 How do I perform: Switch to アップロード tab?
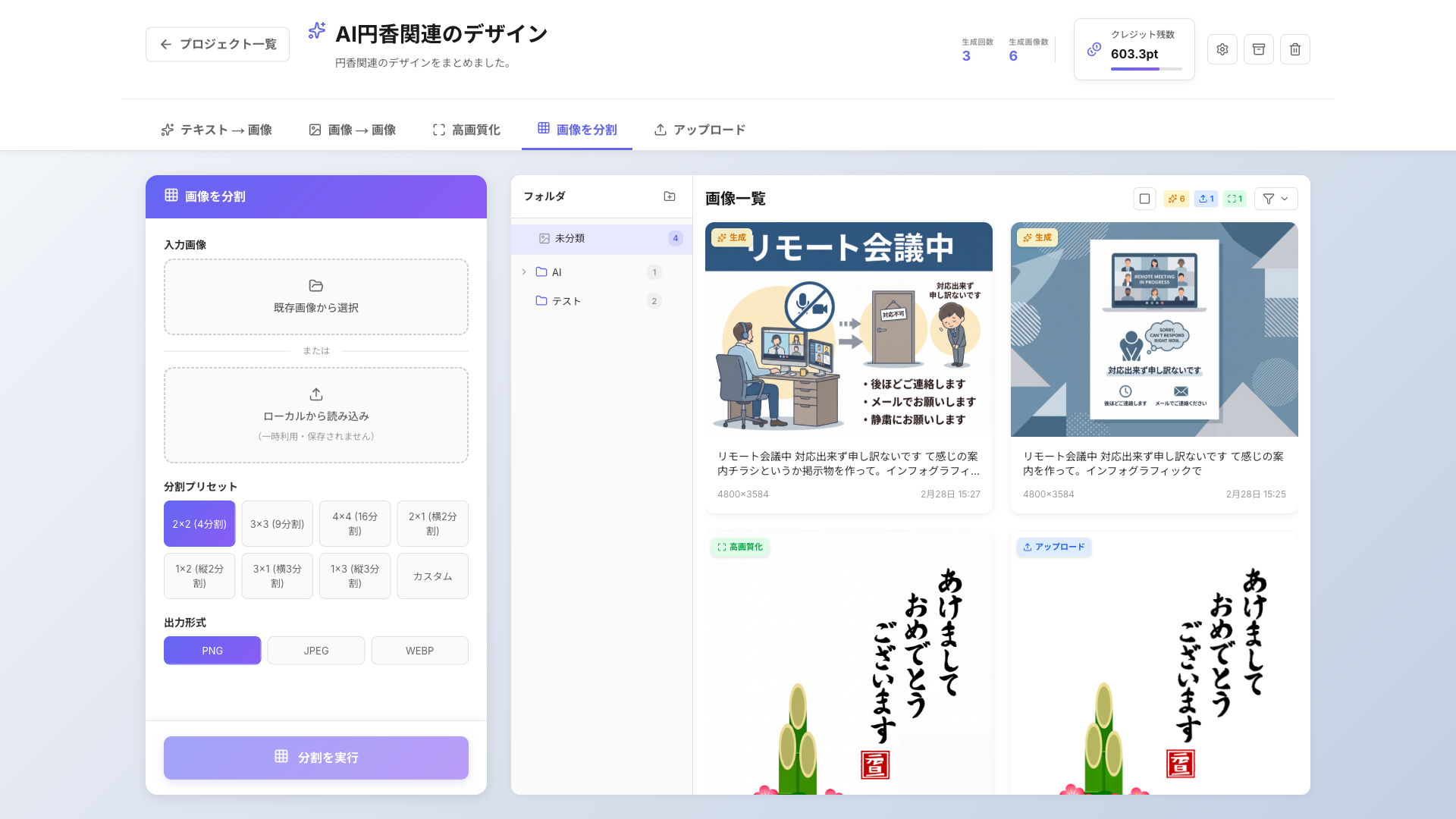(x=700, y=130)
